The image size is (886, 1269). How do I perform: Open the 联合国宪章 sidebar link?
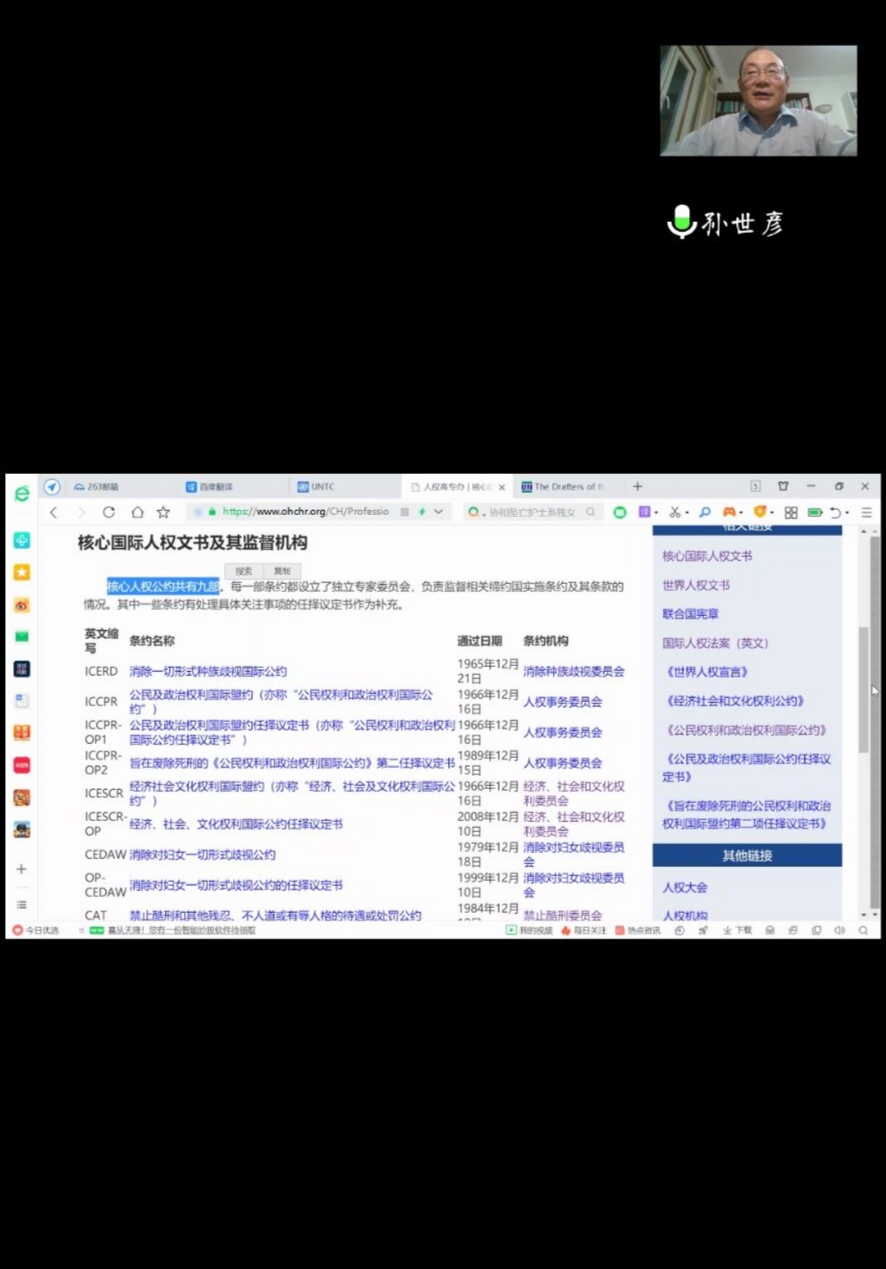690,614
